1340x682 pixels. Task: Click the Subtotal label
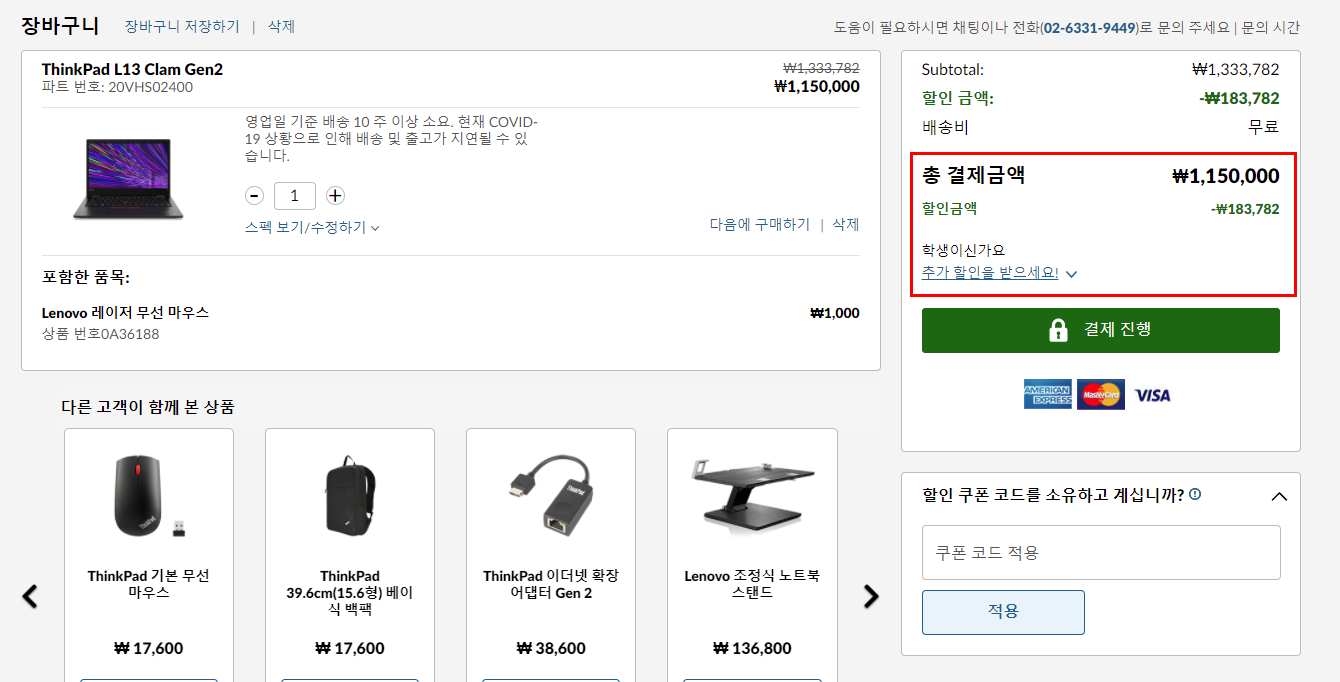coord(953,70)
